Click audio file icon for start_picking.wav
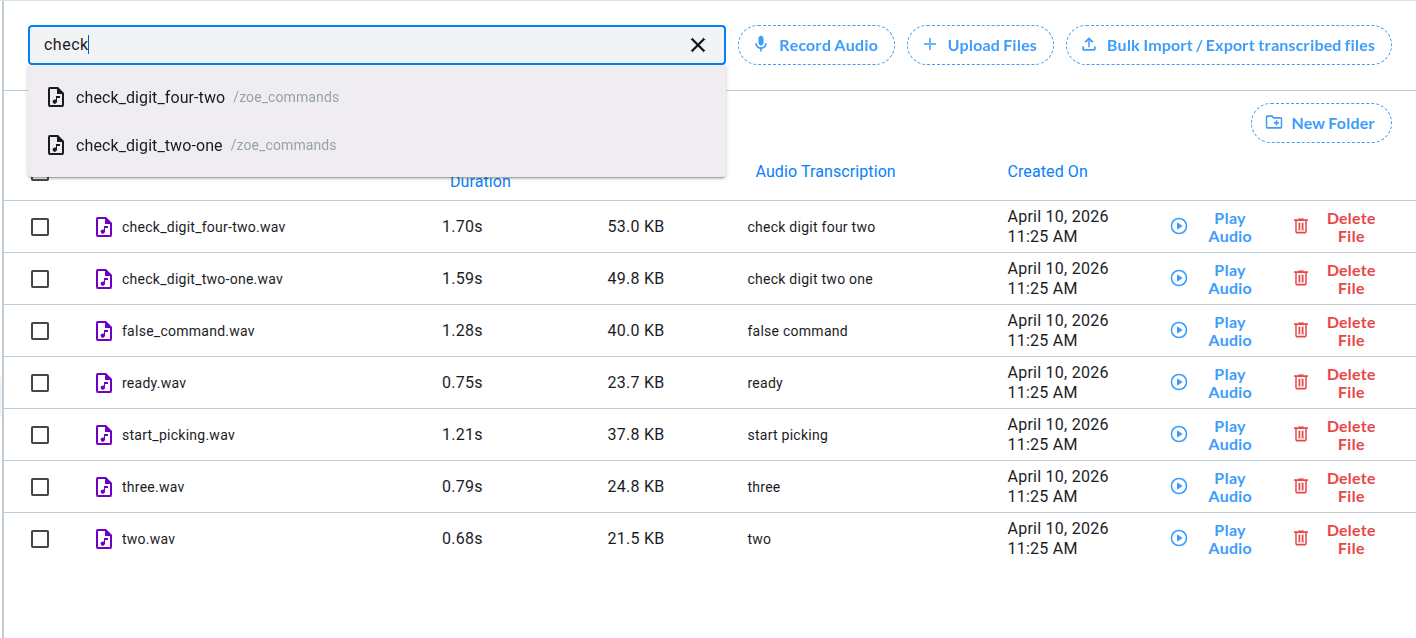Viewport: 1416px width, 638px height. click(104, 435)
